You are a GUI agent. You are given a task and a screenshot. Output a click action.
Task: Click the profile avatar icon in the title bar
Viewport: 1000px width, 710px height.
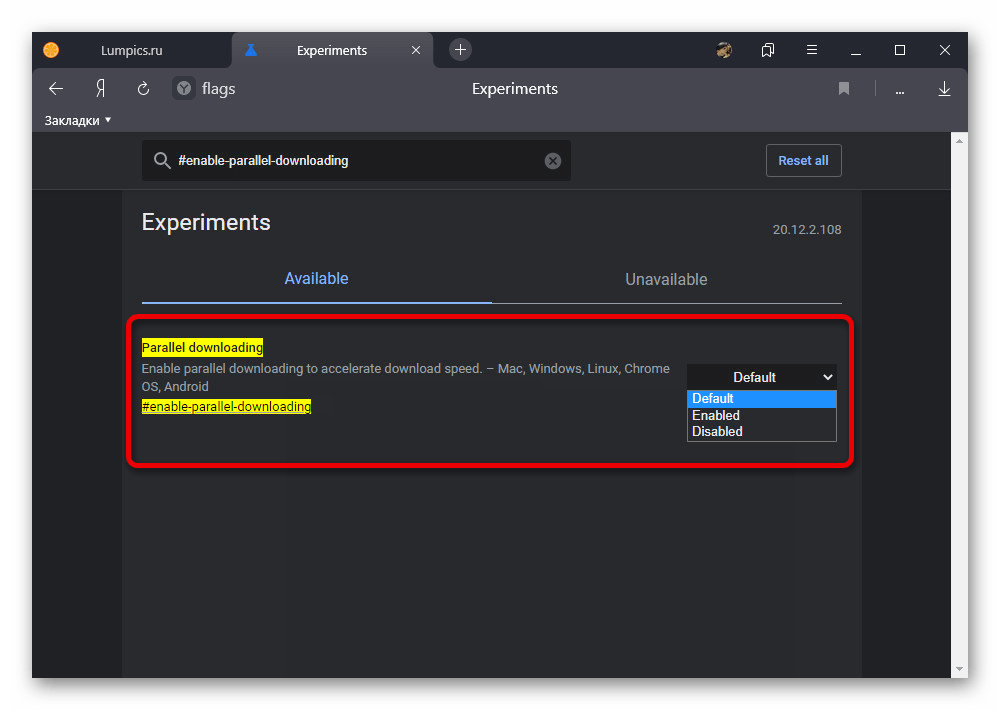725,50
